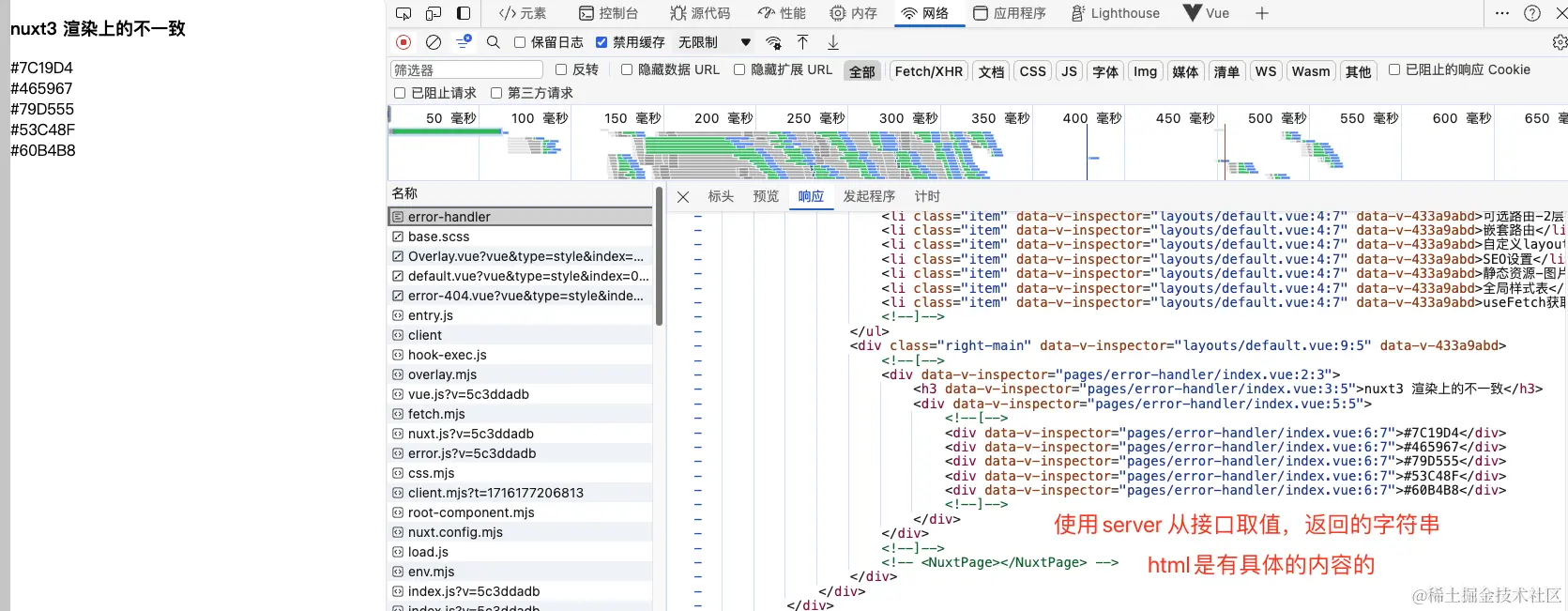This screenshot has width=1568, height=611.
Task: Click the script icon beside entry.js
Action: click(398, 315)
